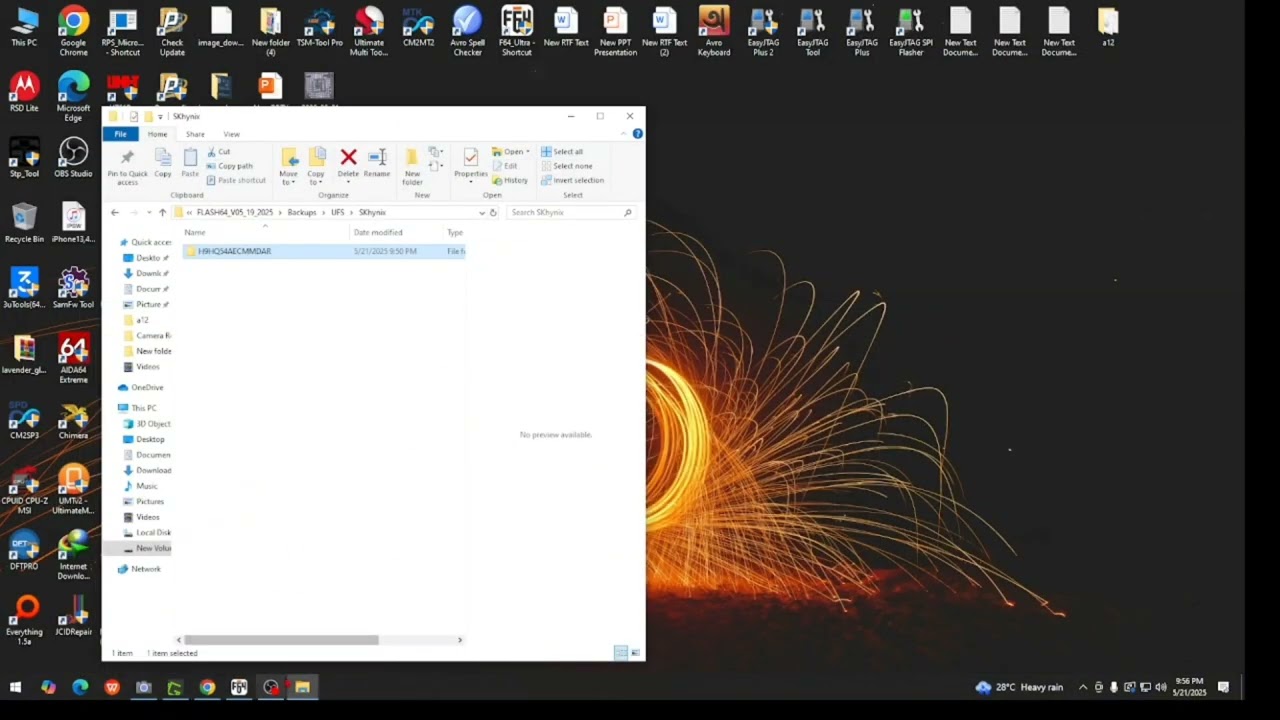Click Select none in ribbon
The image size is (1280, 720).
click(566, 166)
